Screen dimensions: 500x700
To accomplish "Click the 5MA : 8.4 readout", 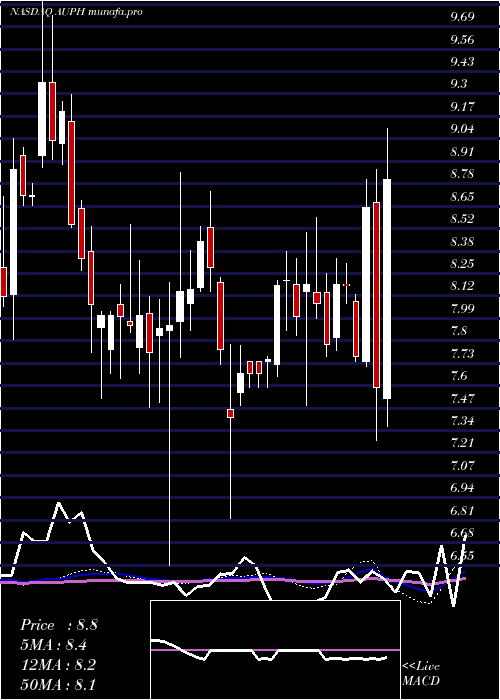I will (54, 645).
